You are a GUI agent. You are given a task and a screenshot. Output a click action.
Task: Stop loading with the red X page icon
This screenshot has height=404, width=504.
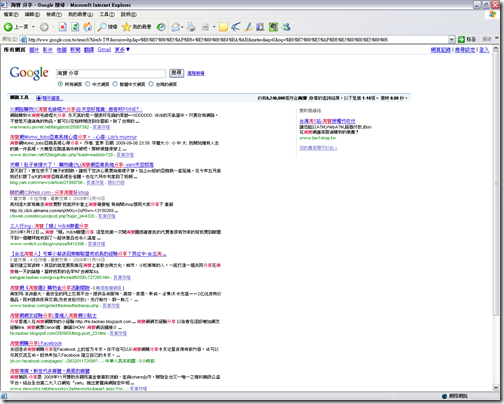pyautogui.click(x=62, y=27)
